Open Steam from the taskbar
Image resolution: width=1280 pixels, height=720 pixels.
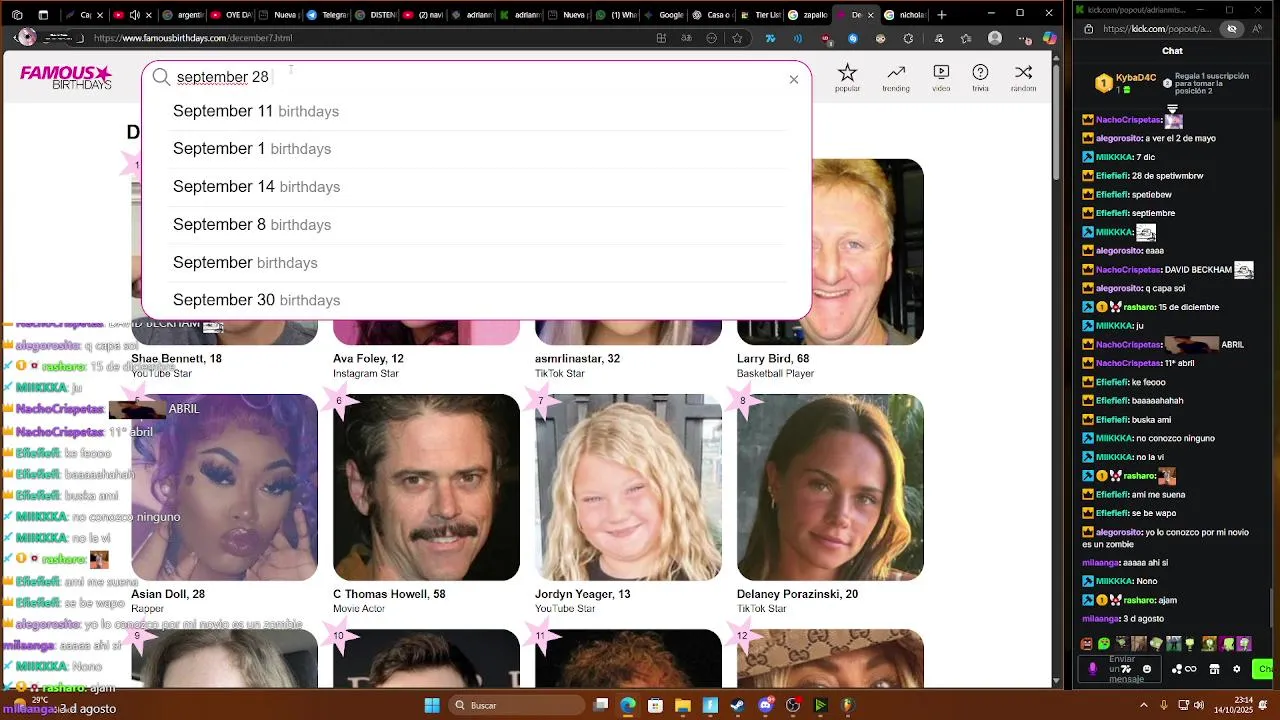(x=738, y=705)
